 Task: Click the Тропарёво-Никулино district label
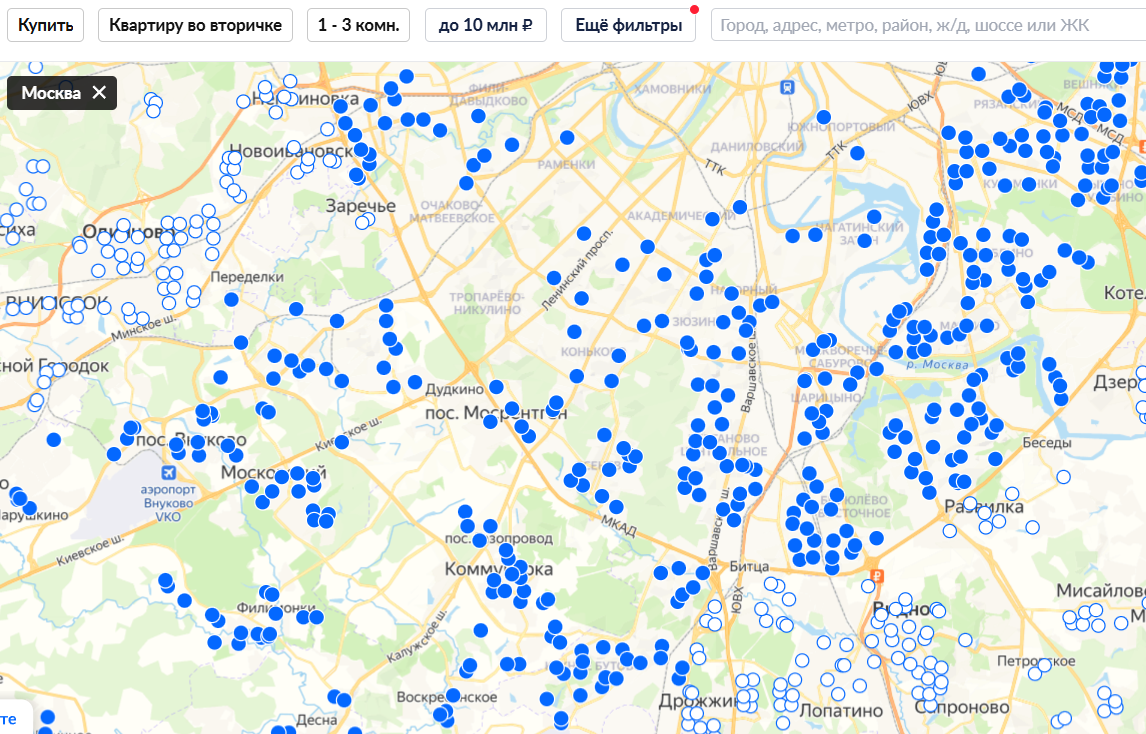486,303
